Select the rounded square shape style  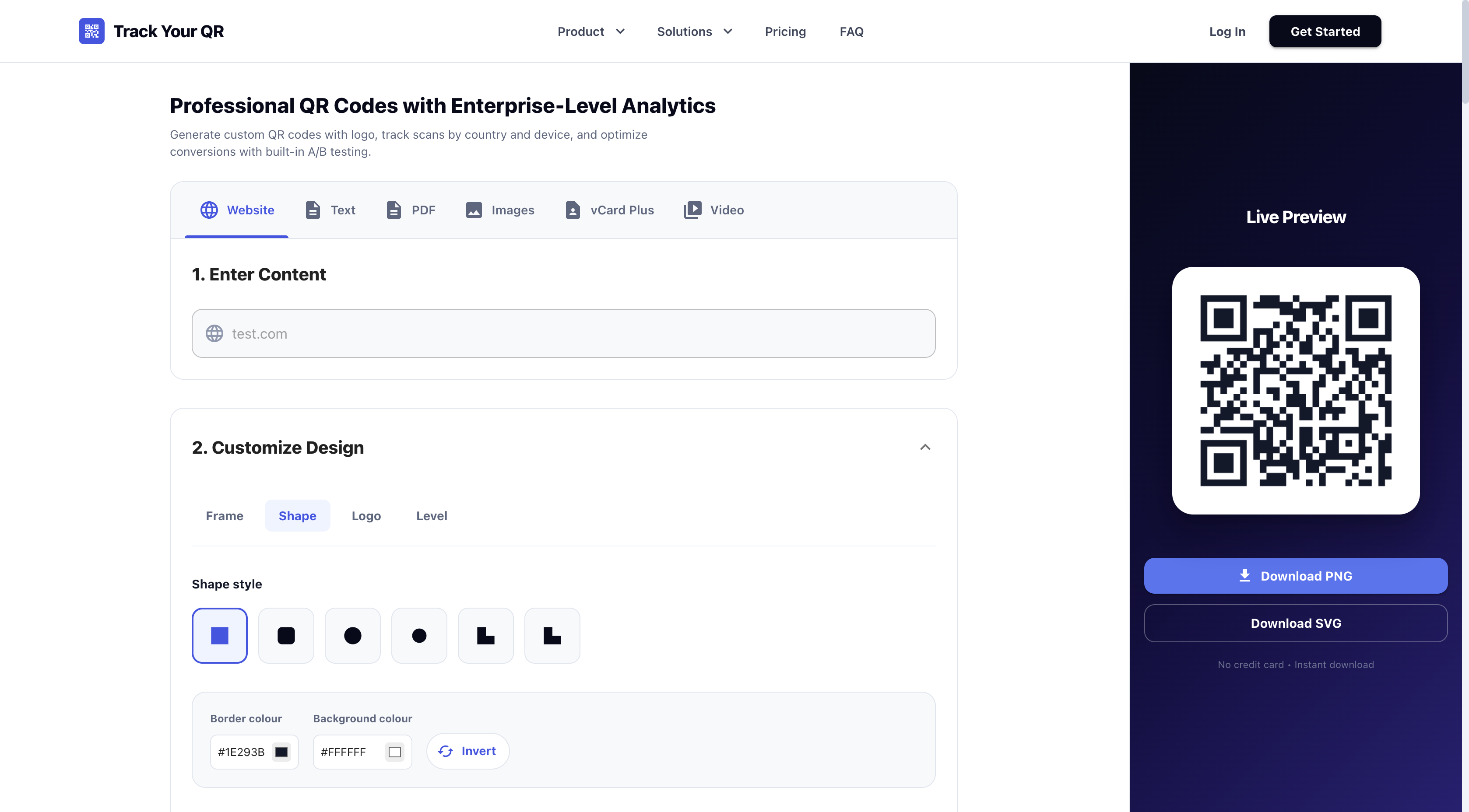click(286, 635)
